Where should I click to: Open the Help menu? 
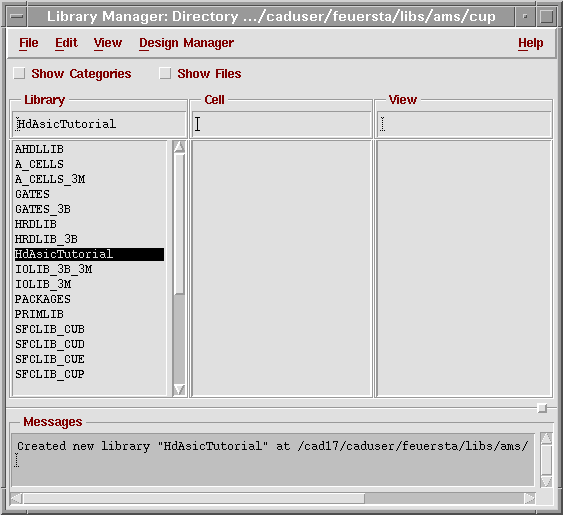(x=530, y=43)
